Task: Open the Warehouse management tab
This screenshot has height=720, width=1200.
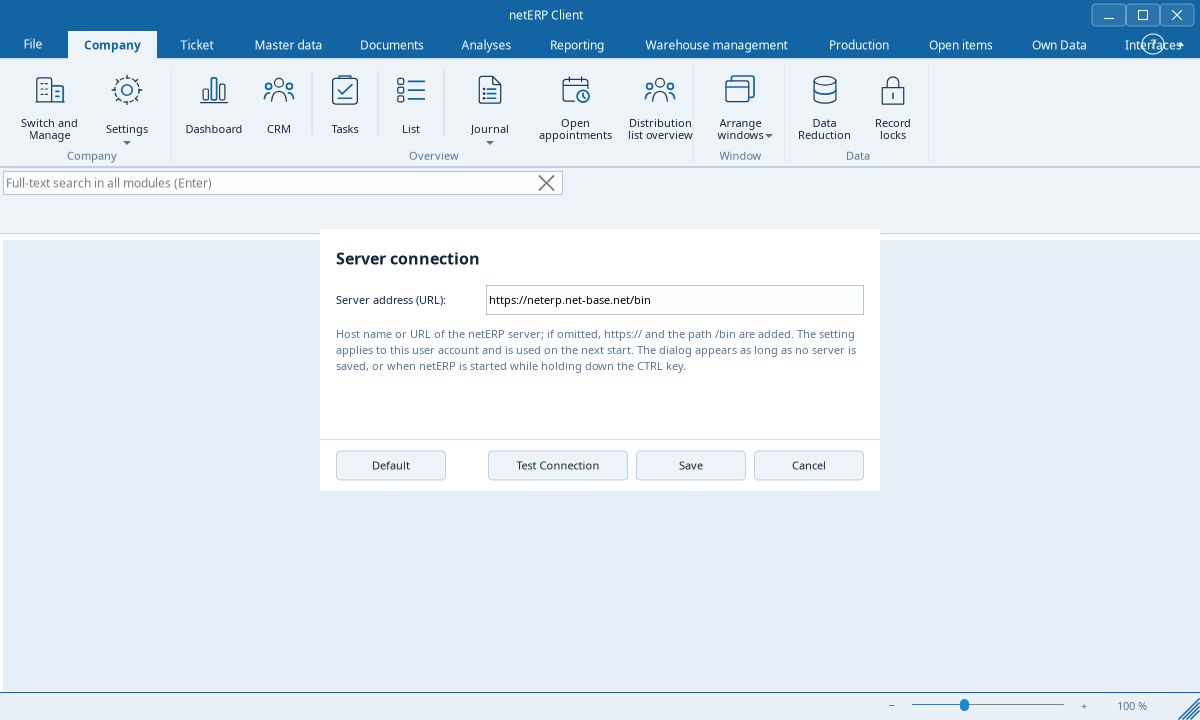Action: [716, 45]
